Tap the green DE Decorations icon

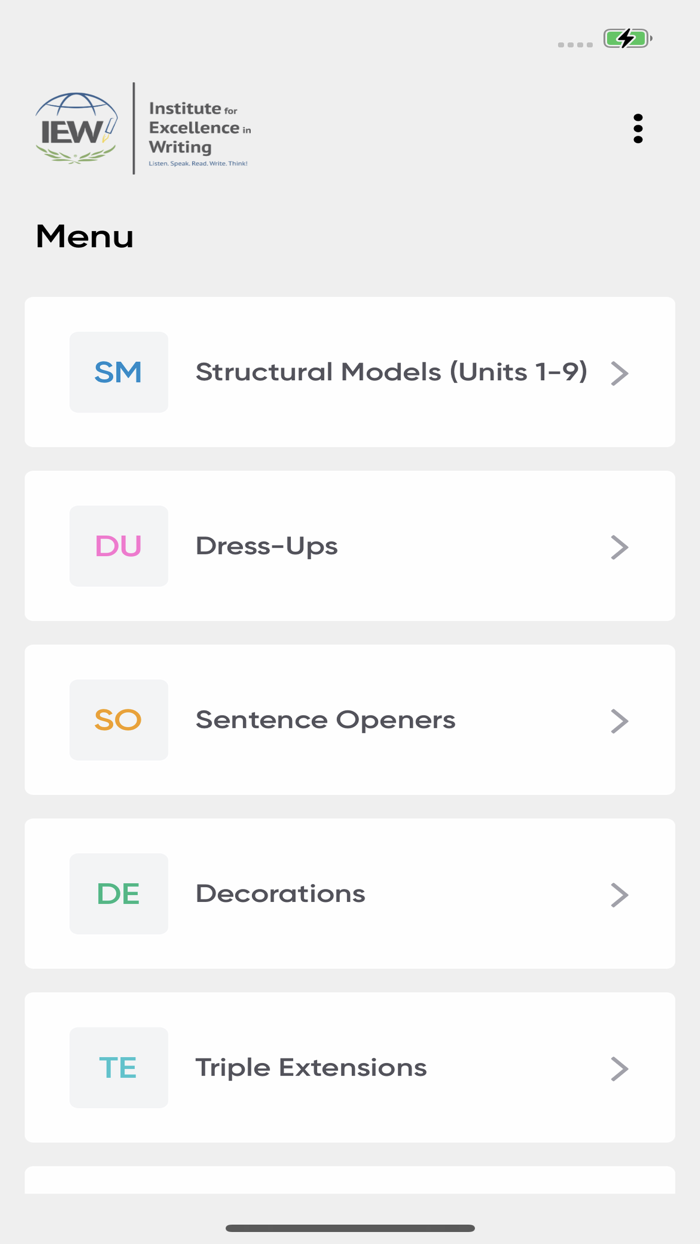[x=118, y=893]
